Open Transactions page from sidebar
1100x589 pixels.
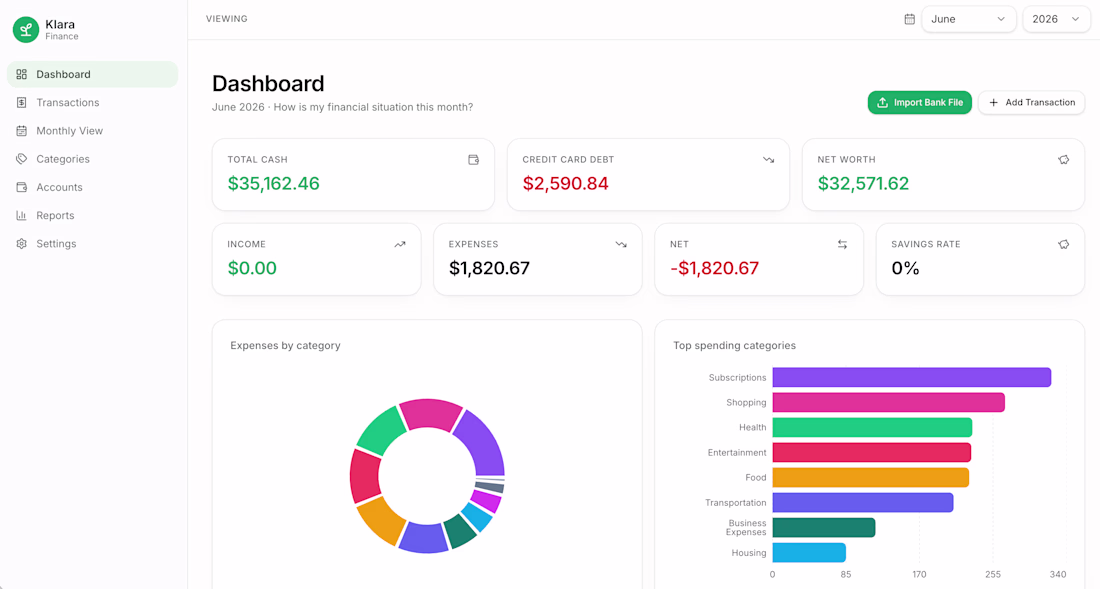point(93,102)
